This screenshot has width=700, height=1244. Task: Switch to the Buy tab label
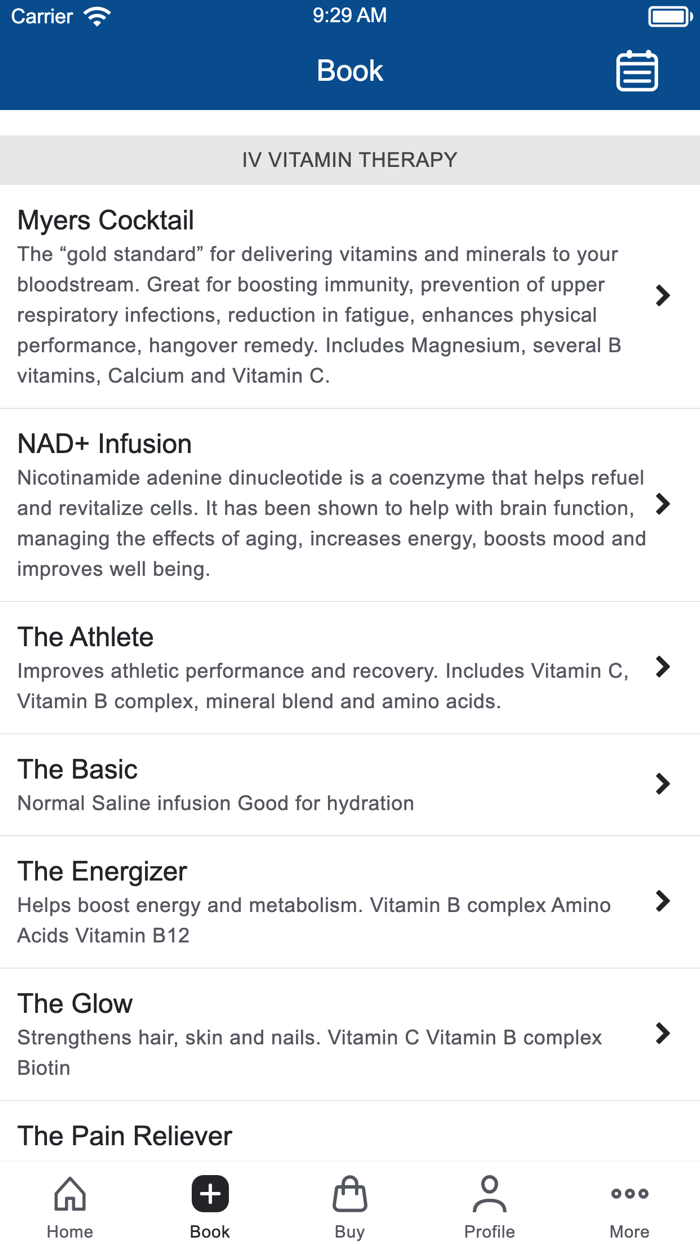[350, 1231]
